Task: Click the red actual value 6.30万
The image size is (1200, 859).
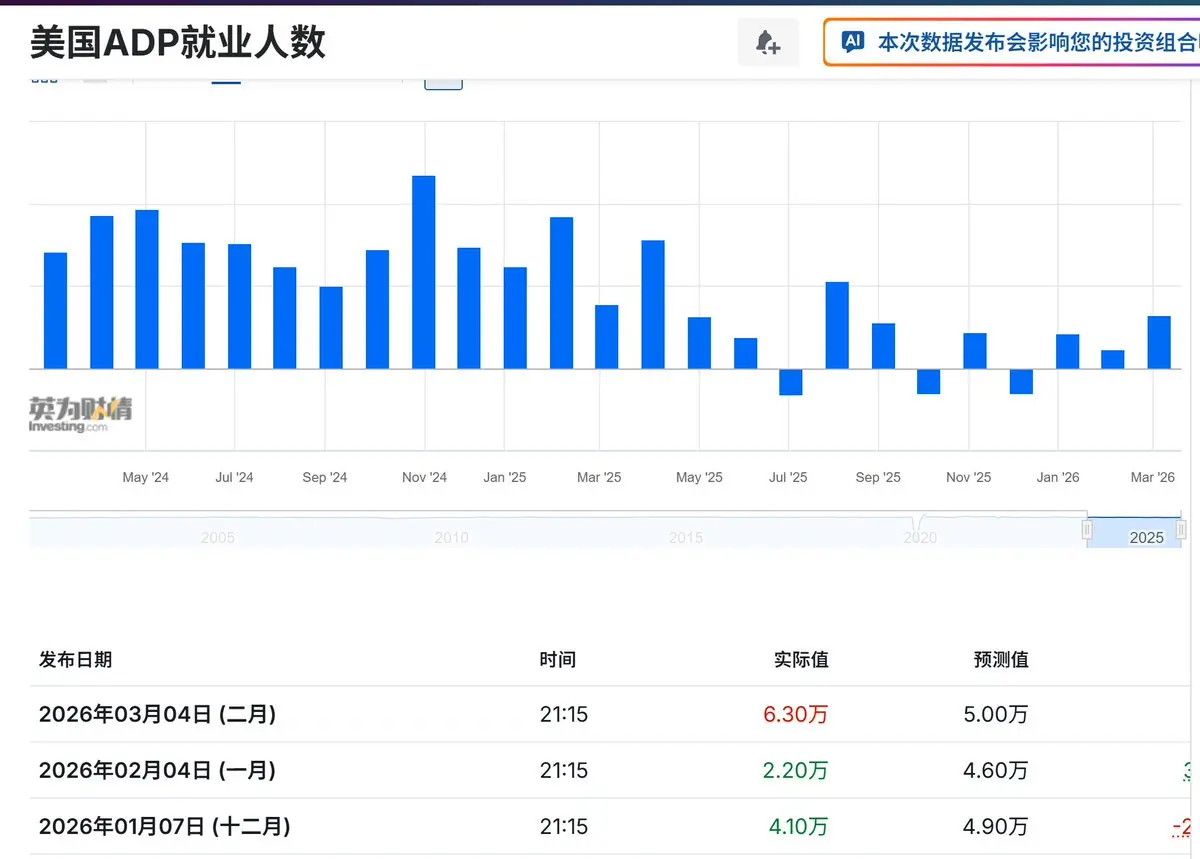Action: [795, 715]
